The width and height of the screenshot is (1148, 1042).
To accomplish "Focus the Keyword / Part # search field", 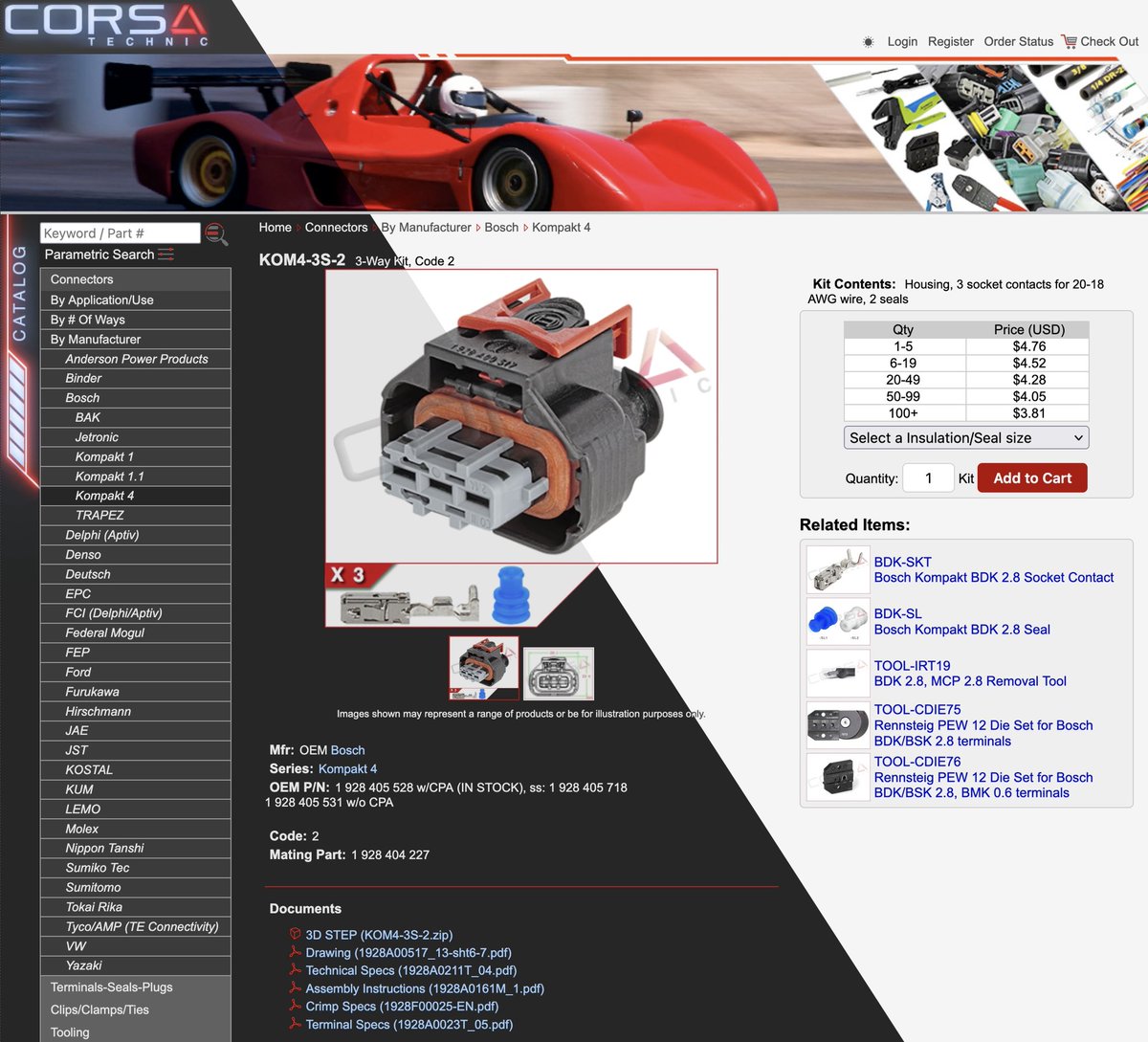I will point(120,233).
